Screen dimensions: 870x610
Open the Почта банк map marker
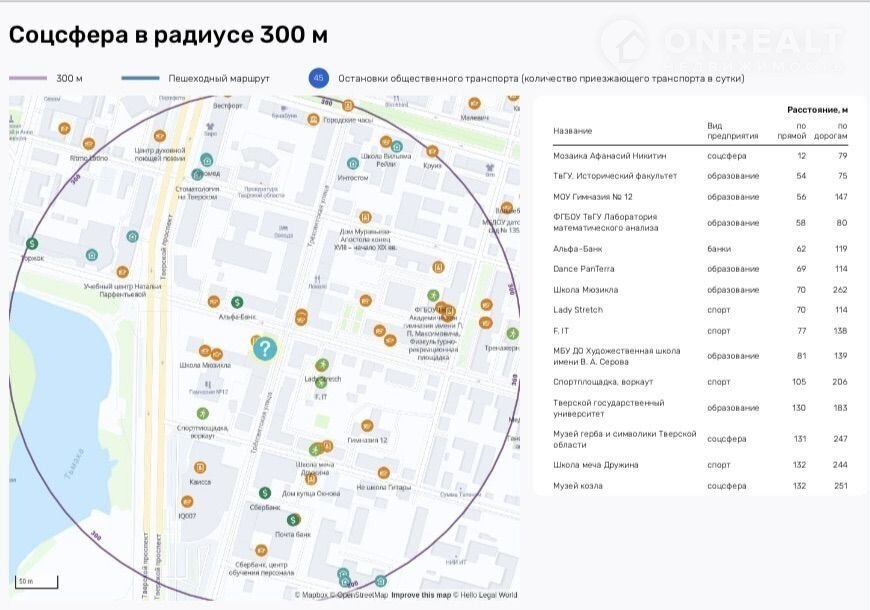click(293, 520)
